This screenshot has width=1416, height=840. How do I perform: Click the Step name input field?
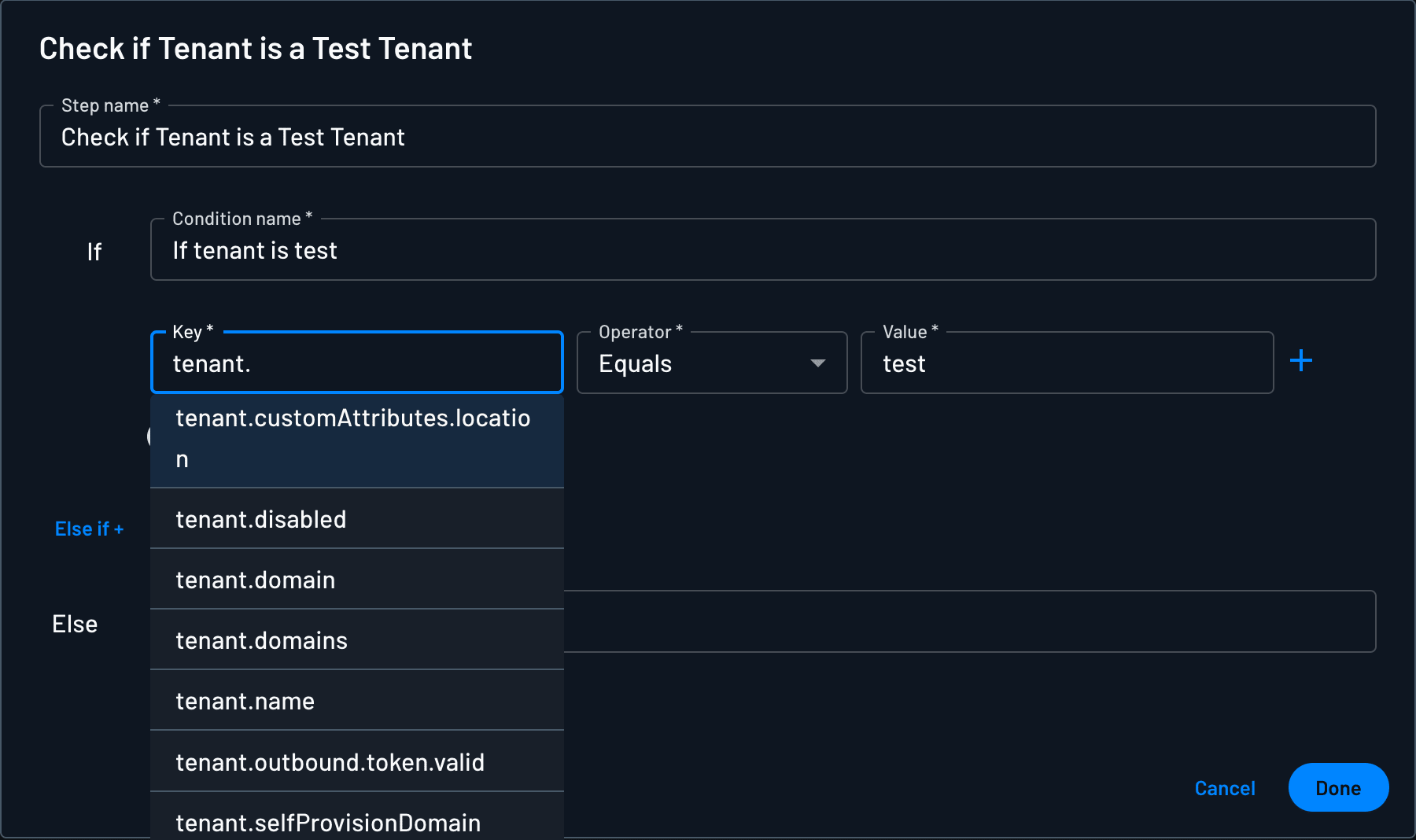[x=708, y=137]
